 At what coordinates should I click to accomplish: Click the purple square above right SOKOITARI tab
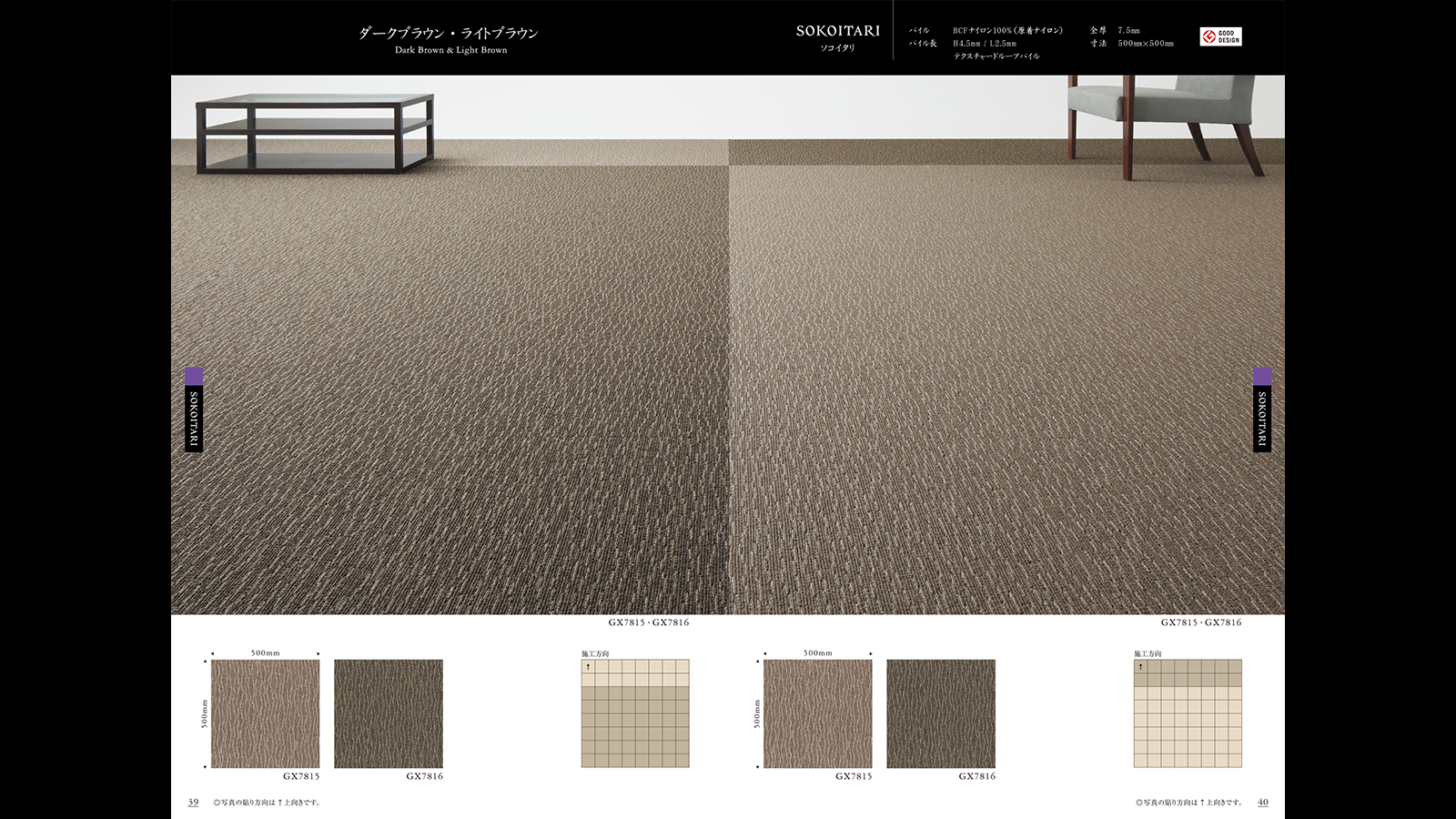pos(1262,377)
